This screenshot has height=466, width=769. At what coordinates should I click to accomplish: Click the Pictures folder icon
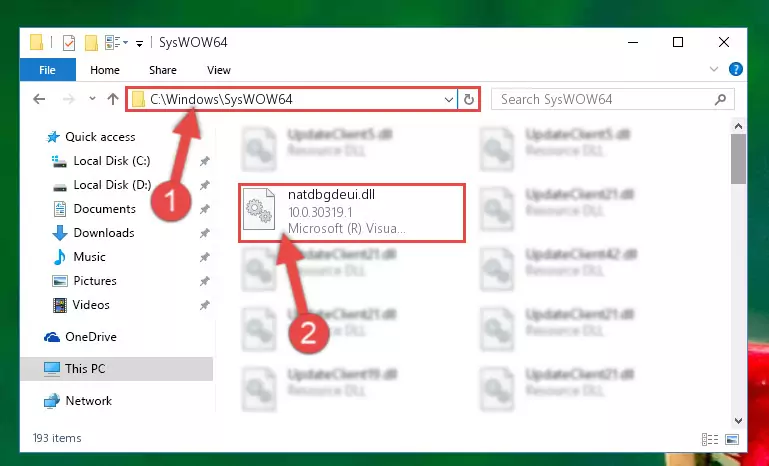60,281
